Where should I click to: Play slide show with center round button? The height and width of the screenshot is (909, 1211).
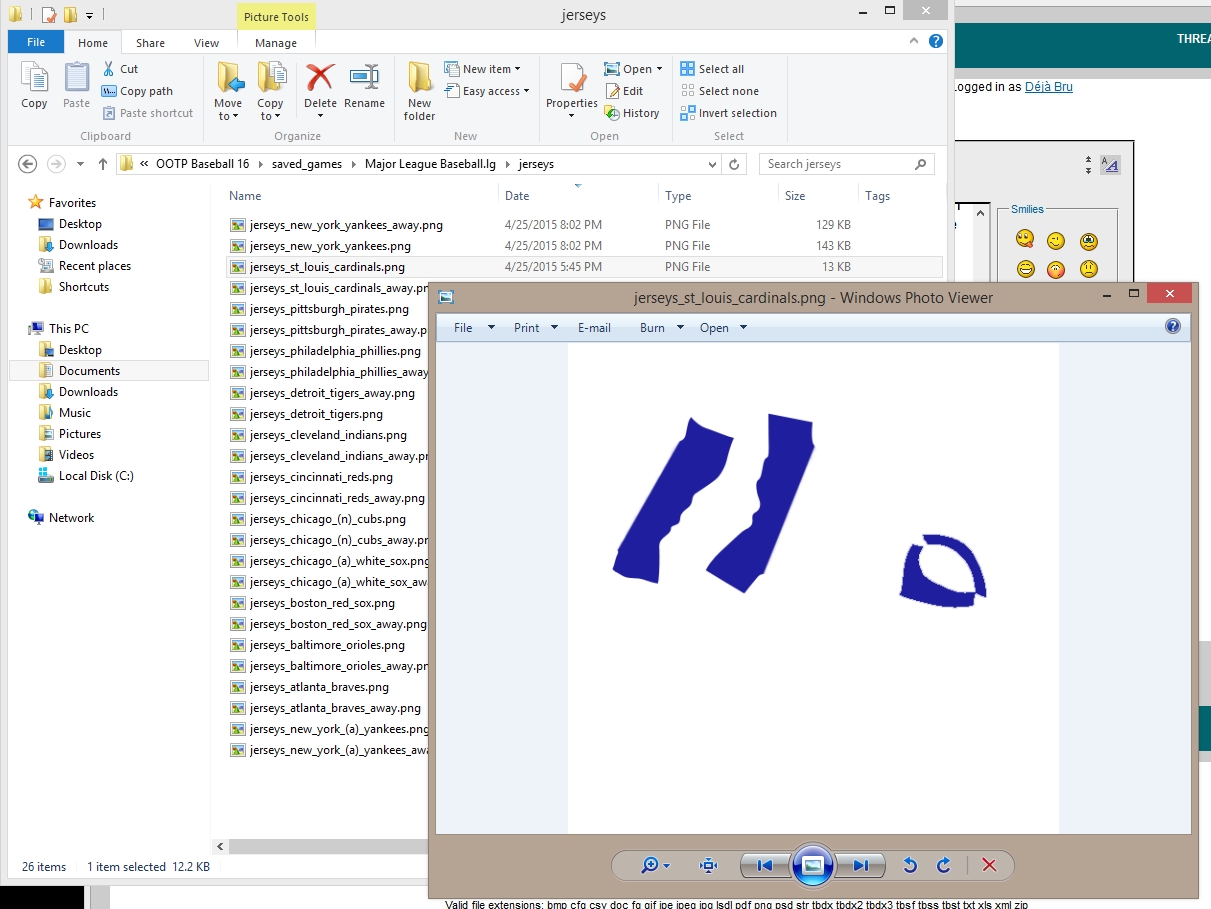tap(812, 865)
